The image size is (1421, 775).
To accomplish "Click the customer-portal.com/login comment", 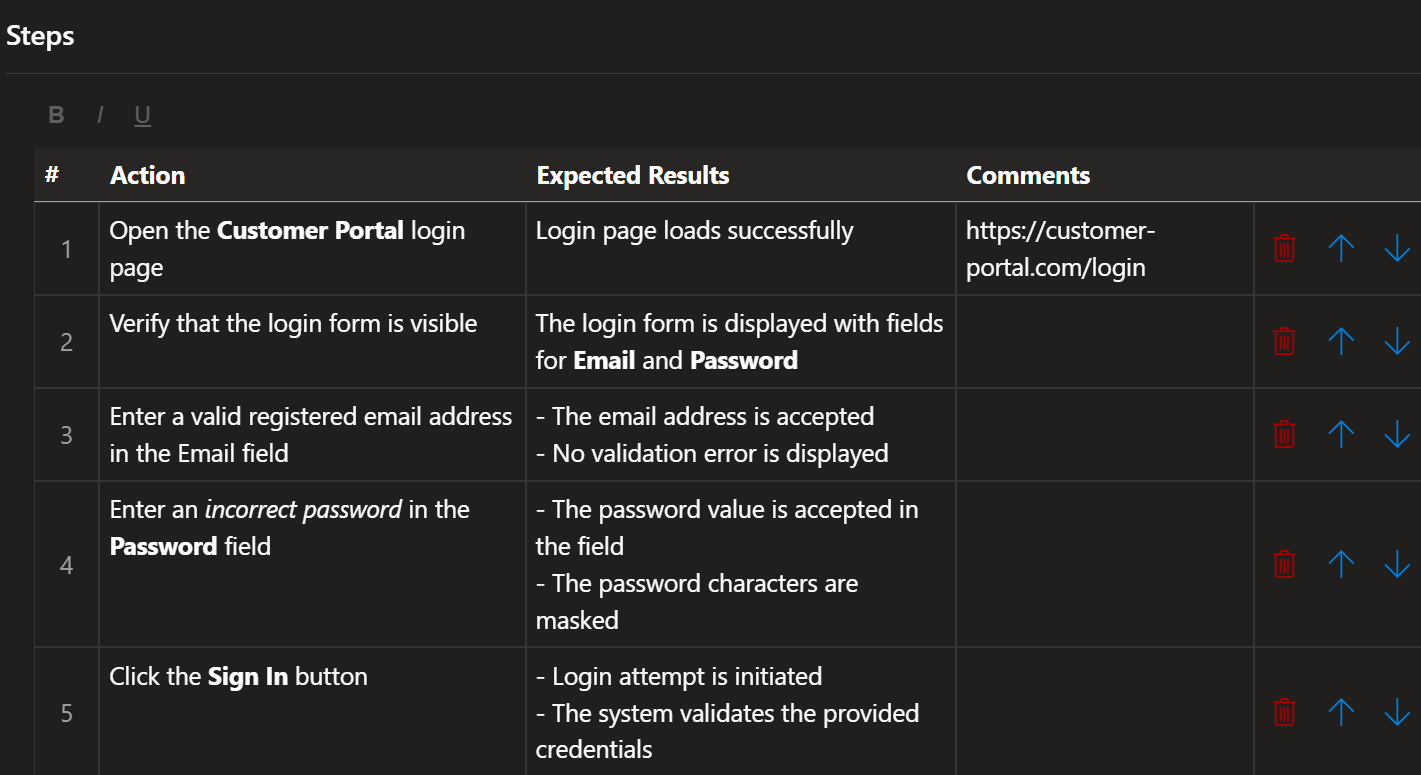I will (x=1060, y=249).
